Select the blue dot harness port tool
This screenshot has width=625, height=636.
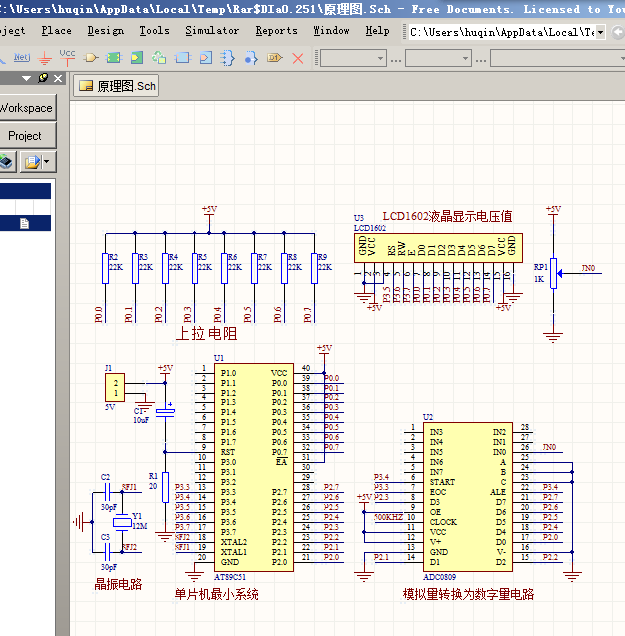click(251, 58)
